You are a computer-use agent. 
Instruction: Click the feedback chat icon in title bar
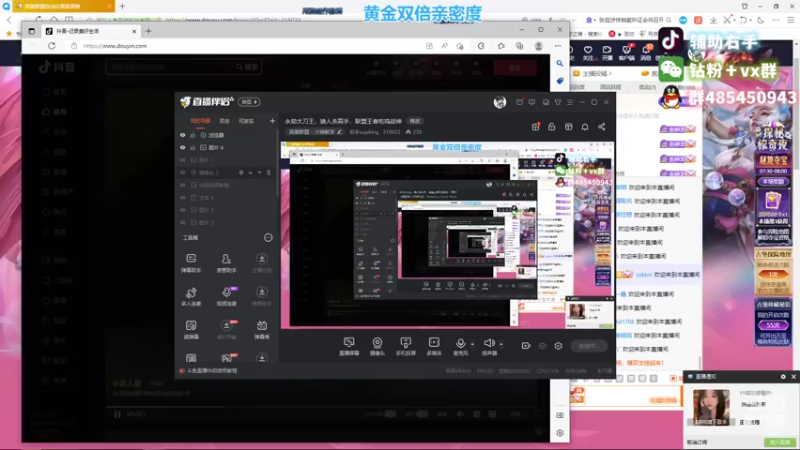532,102
